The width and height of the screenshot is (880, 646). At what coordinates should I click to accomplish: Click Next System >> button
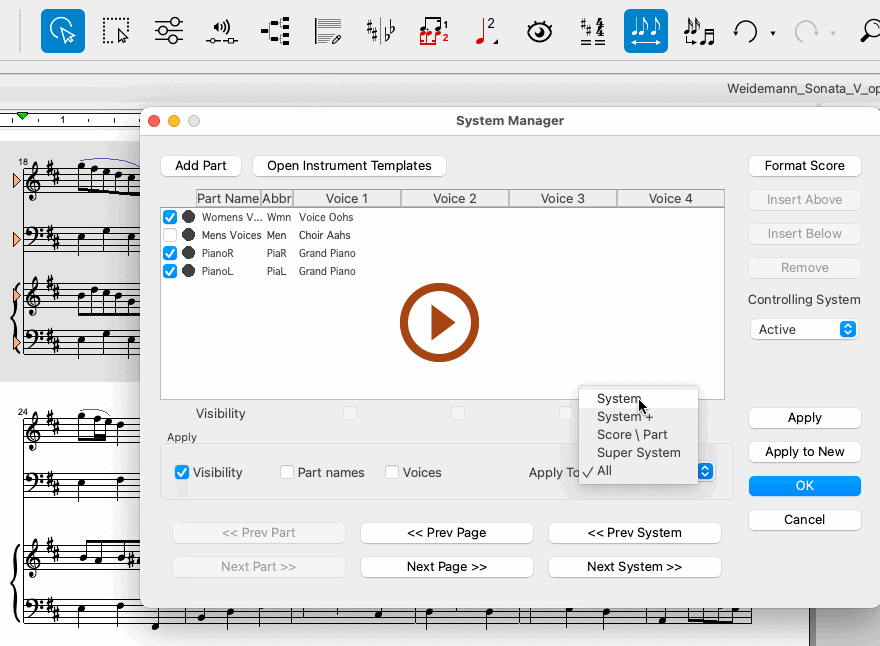pos(635,566)
